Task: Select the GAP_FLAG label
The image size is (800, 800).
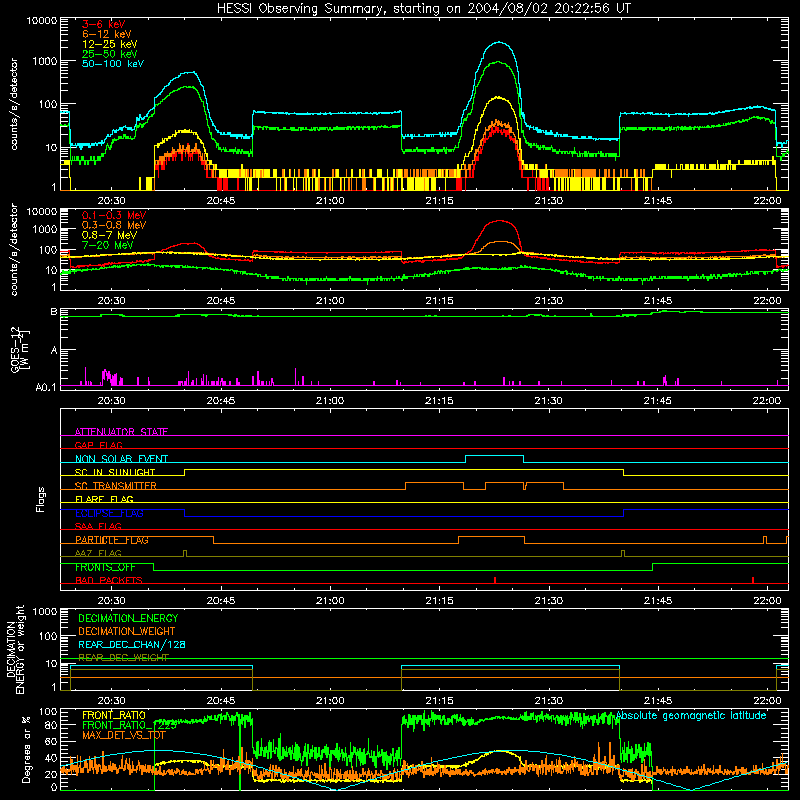Action: click(98, 445)
